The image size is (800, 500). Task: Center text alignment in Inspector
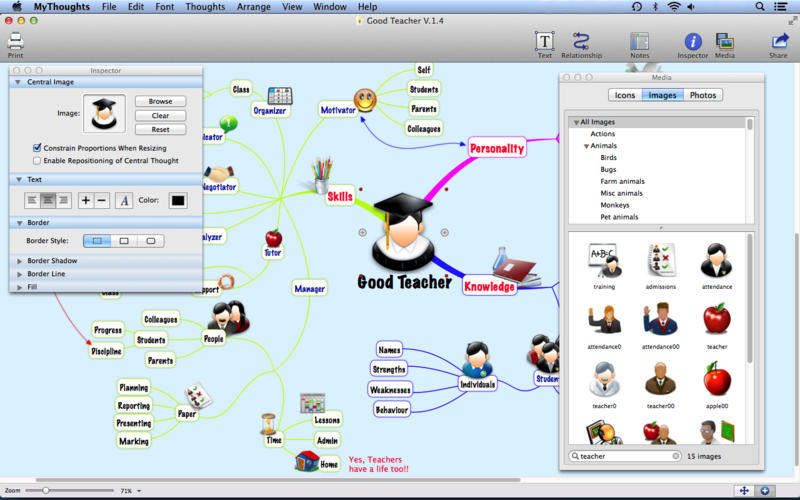coord(48,201)
